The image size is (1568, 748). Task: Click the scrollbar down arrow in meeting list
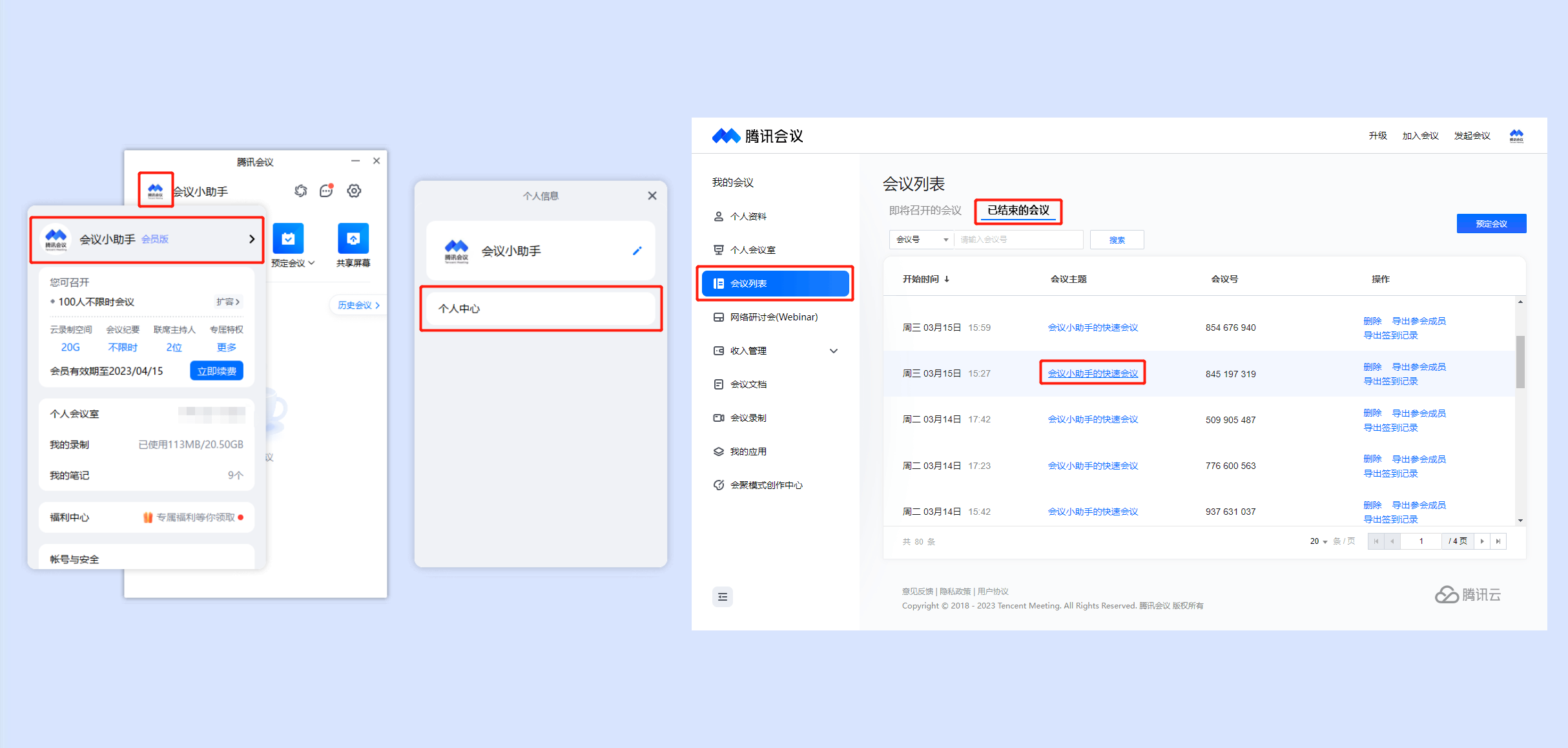click(x=1520, y=521)
